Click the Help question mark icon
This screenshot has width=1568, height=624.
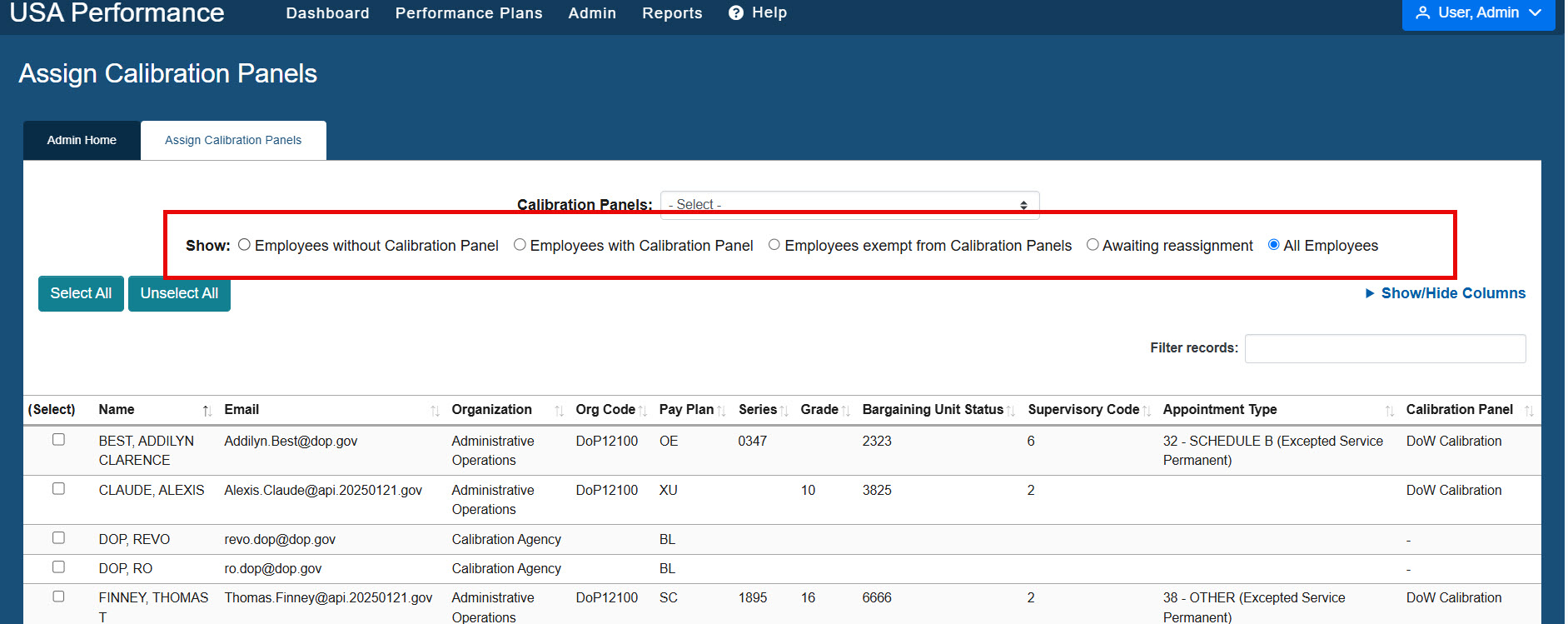pyautogui.click(x=735, y=13)
